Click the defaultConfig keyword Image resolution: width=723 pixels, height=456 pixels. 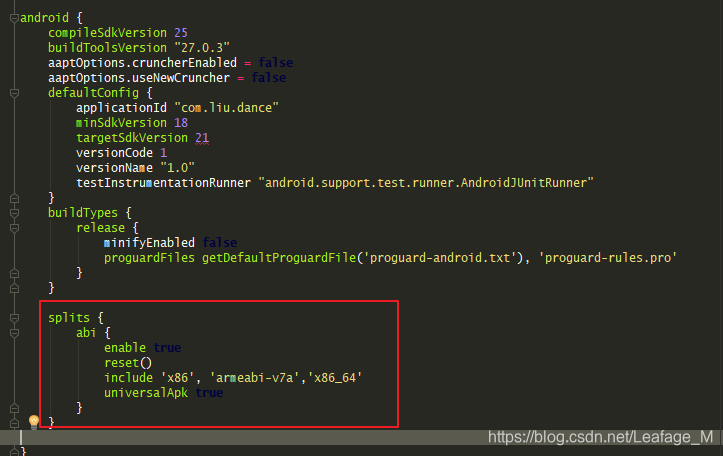coord(93,93)
